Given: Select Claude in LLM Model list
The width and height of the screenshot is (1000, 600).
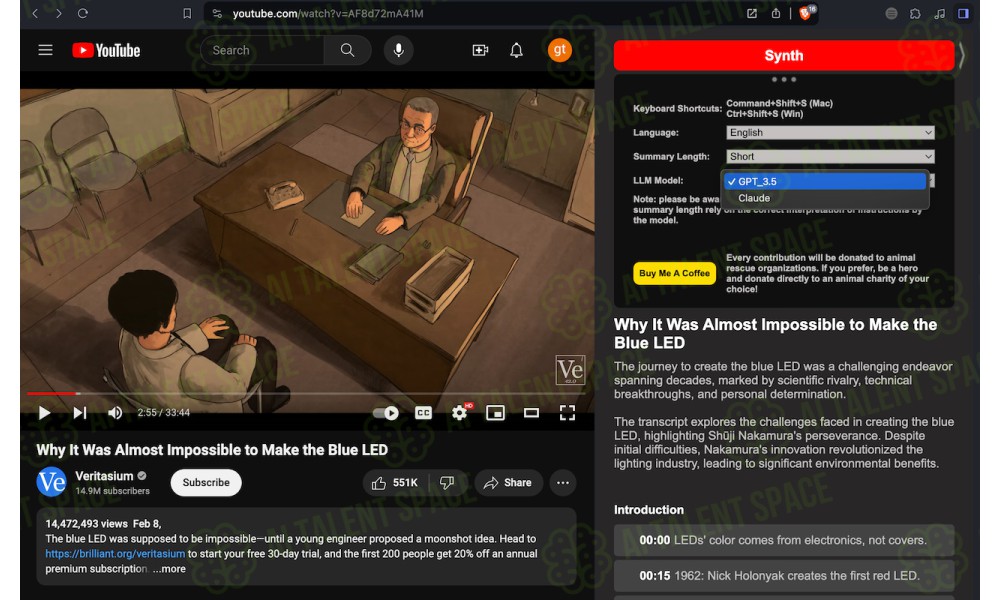Looking at the screenshot, I should pyautogui.click(x=825, y=198).
